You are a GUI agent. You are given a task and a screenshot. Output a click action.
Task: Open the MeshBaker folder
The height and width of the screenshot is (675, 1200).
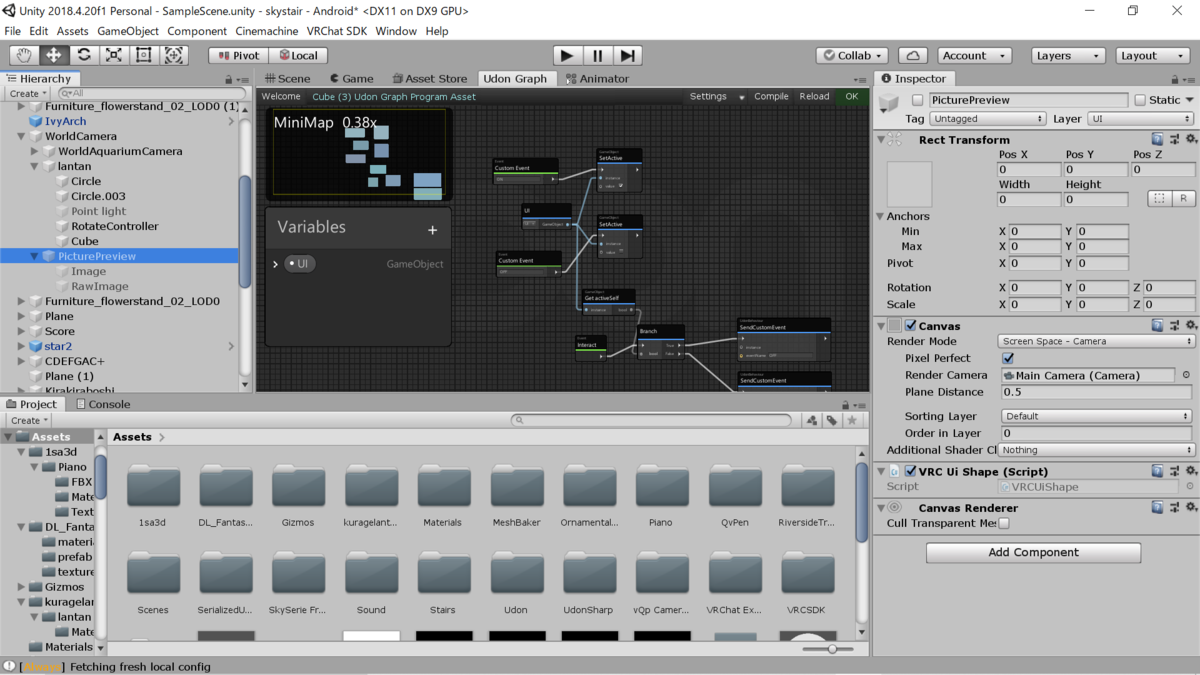tap(516, 495)
